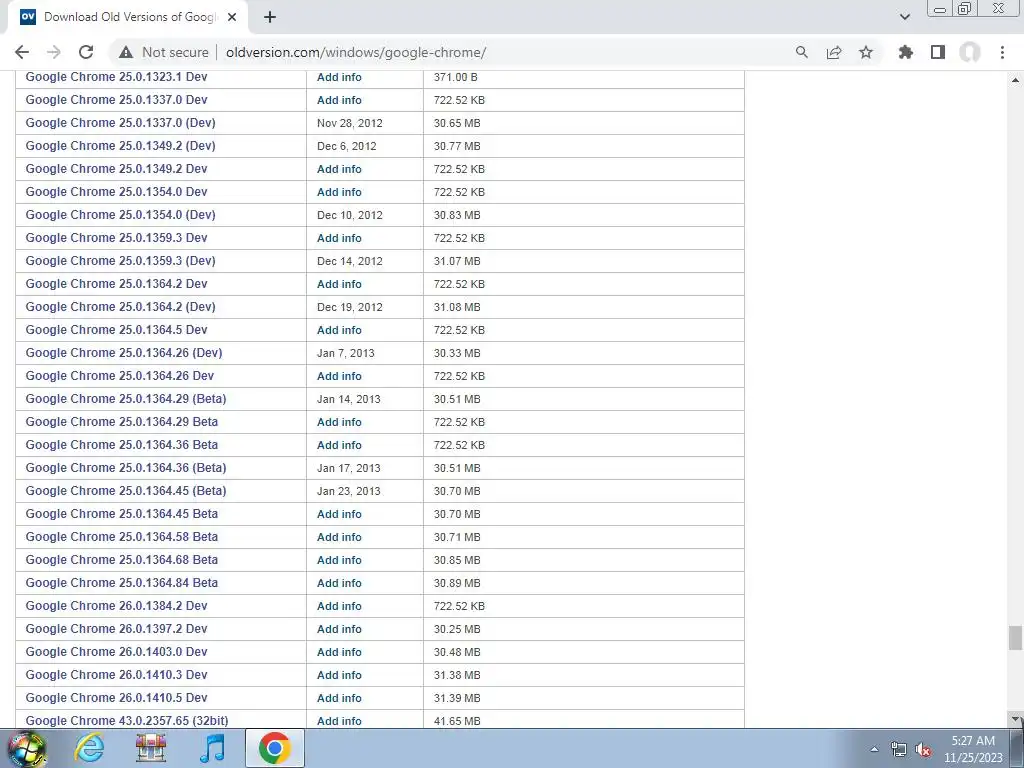
Task: Open Google Chrome 25.0.1323.1 Dev link
Action: pyautogui.click(x=116, y=77)
